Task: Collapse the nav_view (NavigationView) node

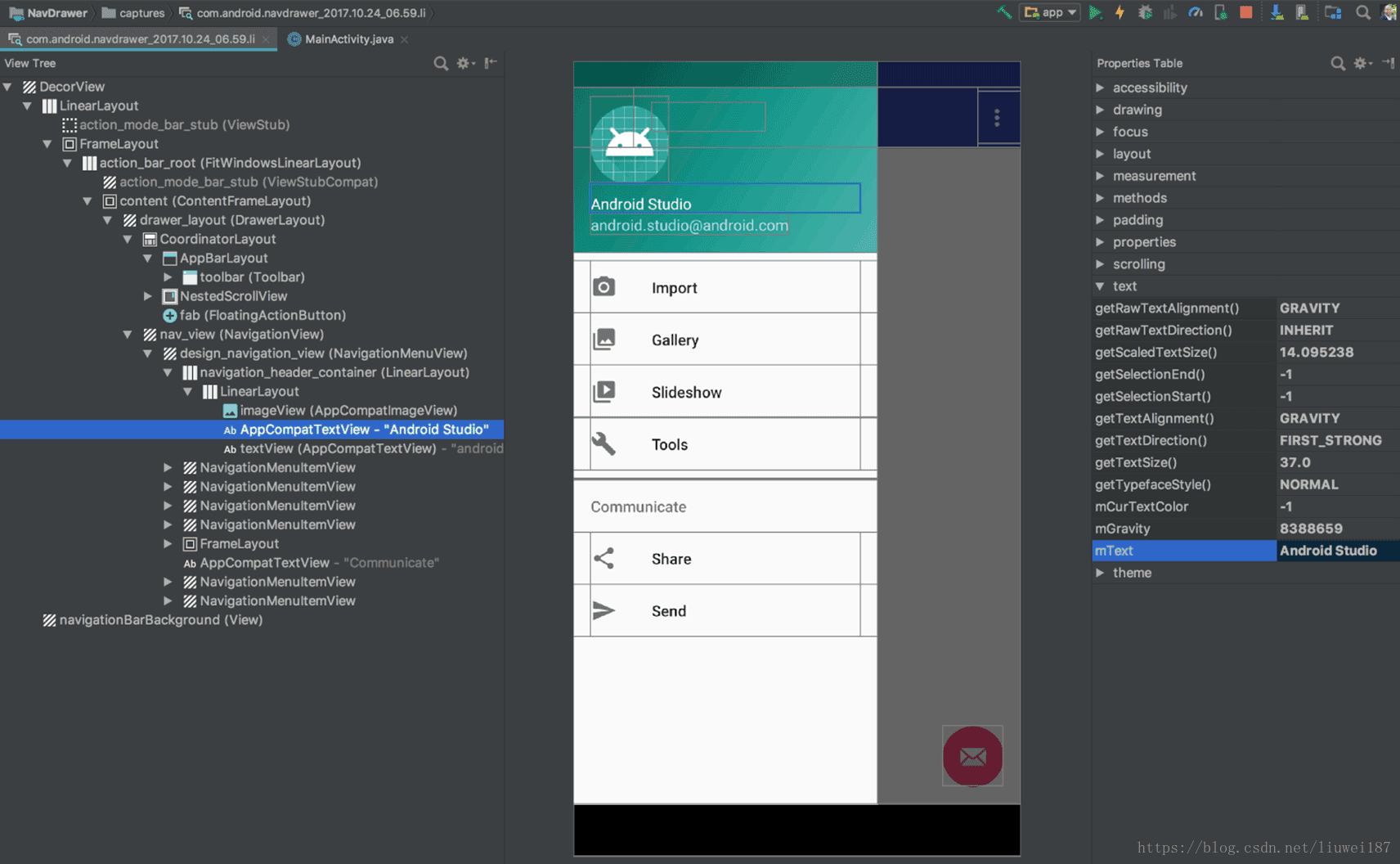Action: point(128,335)
